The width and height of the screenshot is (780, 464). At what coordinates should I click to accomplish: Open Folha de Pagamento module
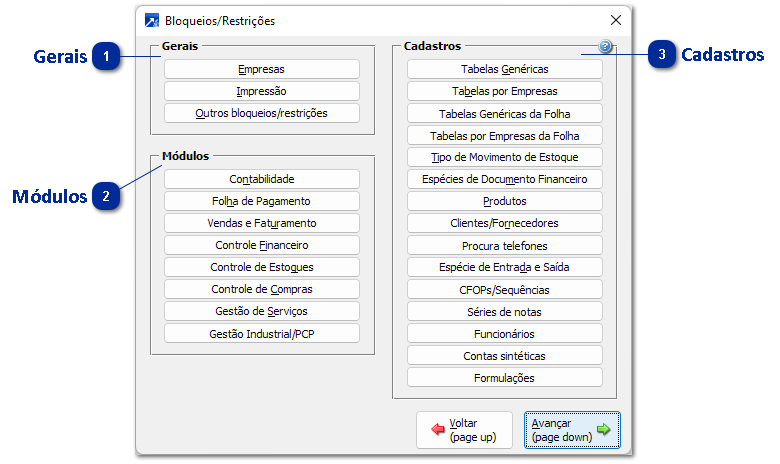(x=261, y=201)
